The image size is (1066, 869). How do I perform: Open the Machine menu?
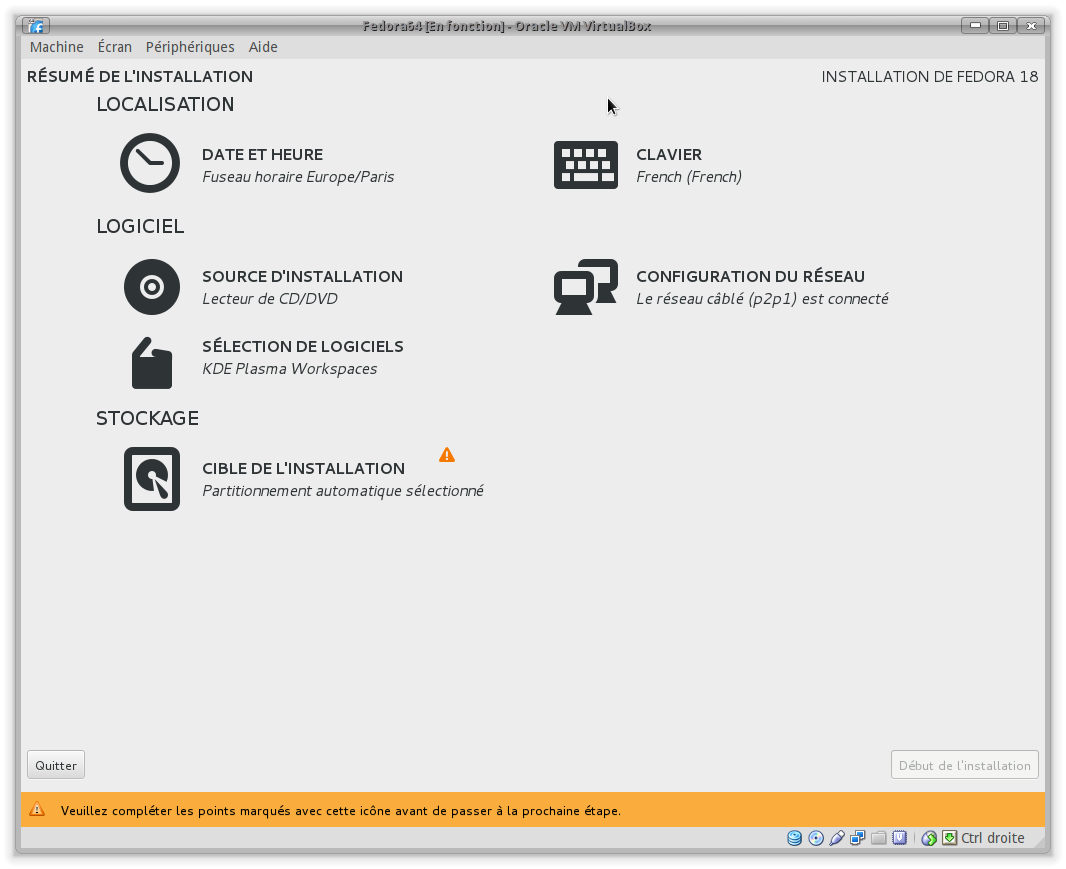click(x=56, y=47)
